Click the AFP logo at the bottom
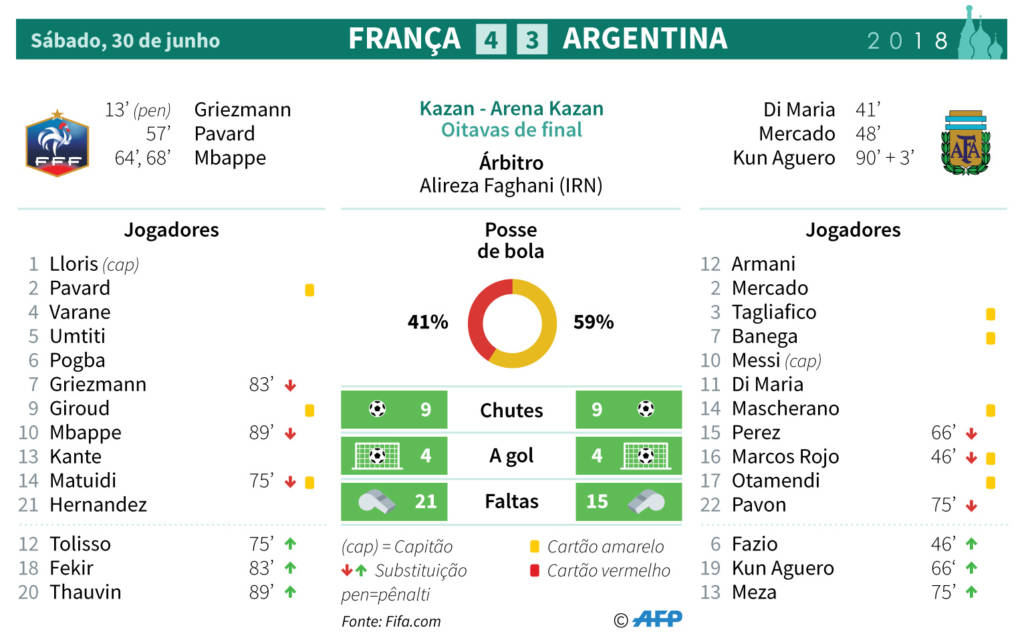The height and width of the screenshot is (642, 1024). [658, 619]
